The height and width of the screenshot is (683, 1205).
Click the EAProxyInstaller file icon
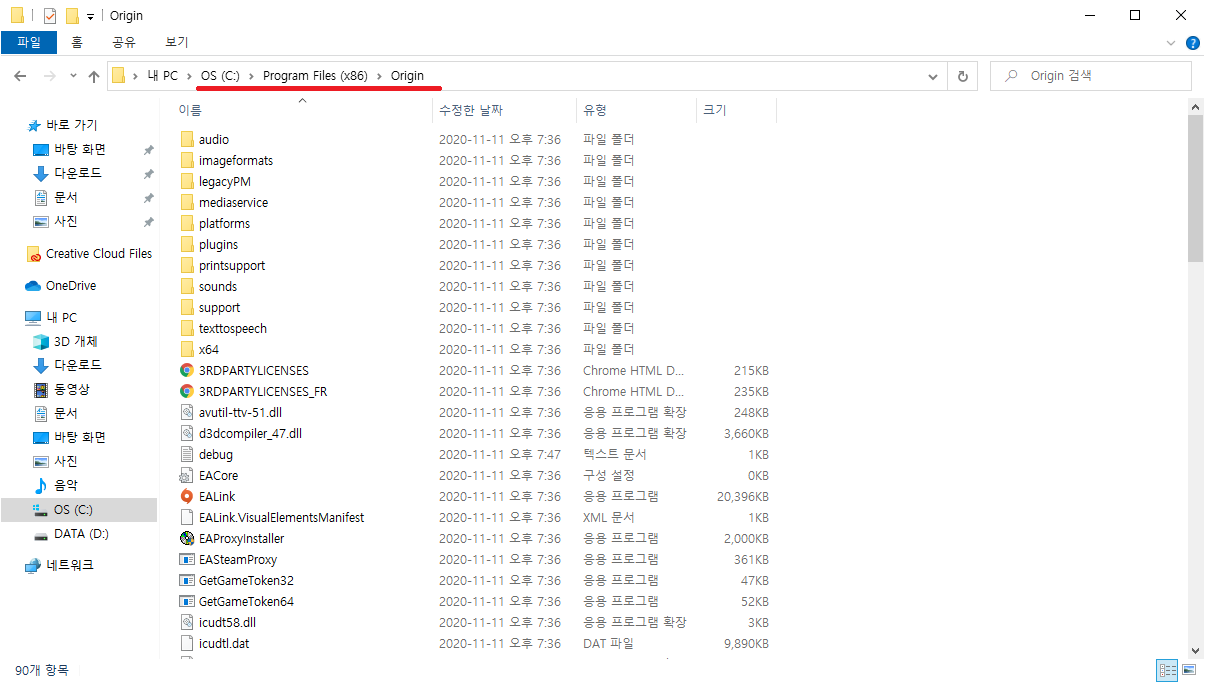click(186, 538)
